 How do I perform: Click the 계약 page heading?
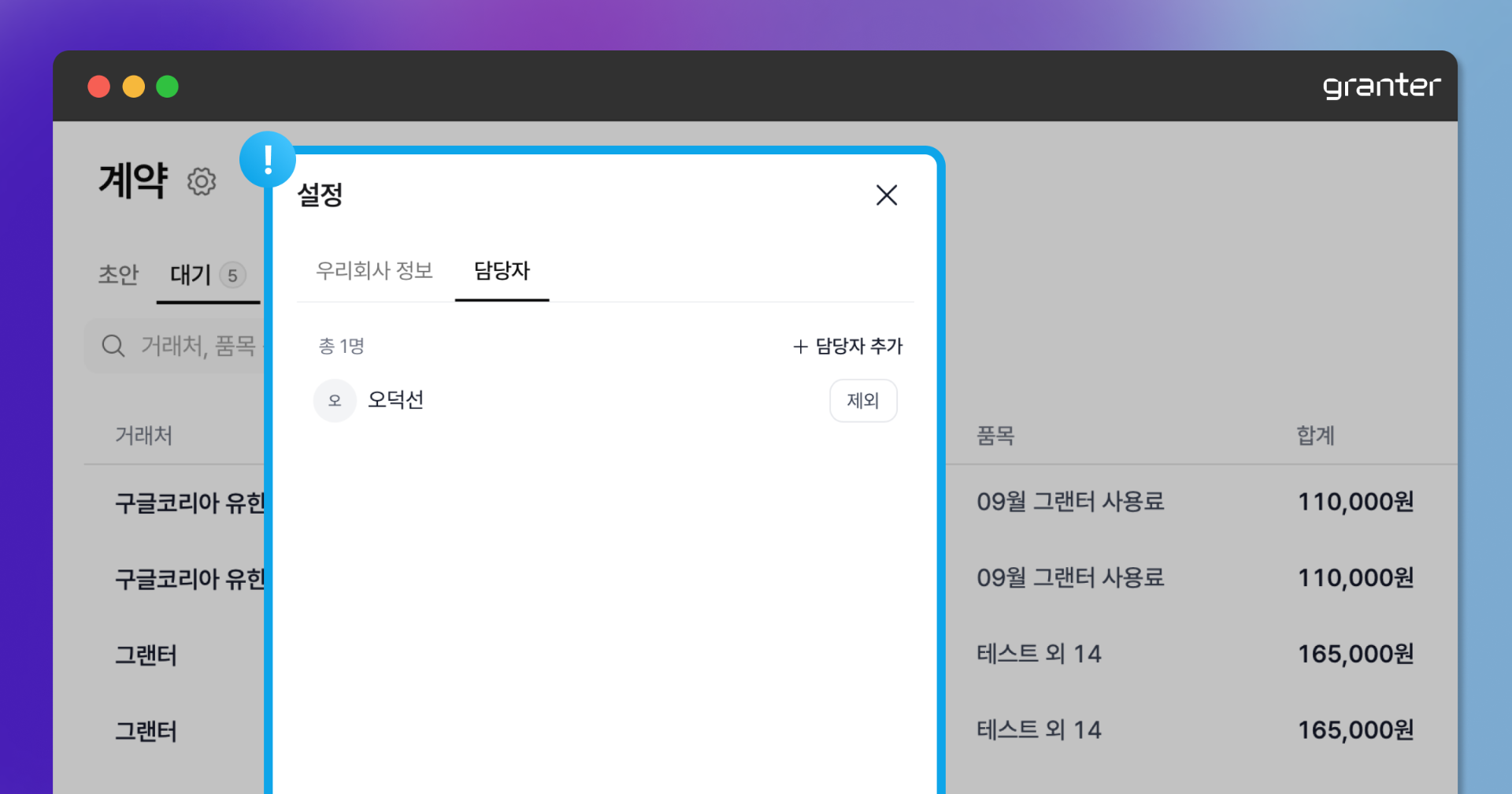(x=133, y=180)
